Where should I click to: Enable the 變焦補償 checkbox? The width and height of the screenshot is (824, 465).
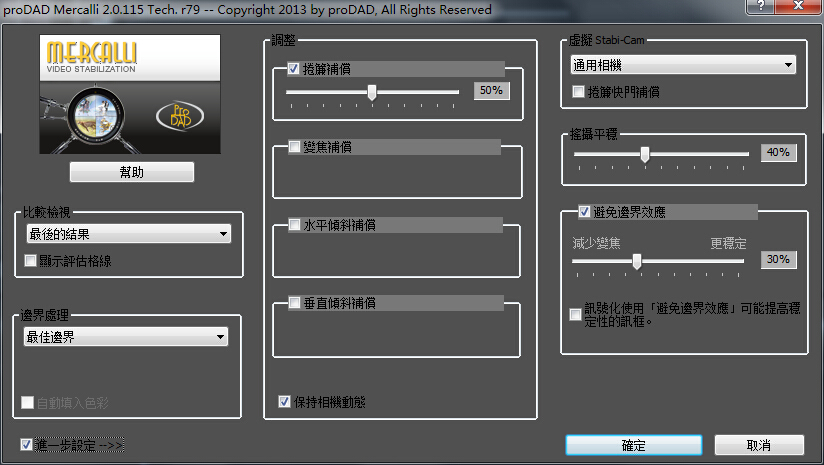(x=294, y=147)
